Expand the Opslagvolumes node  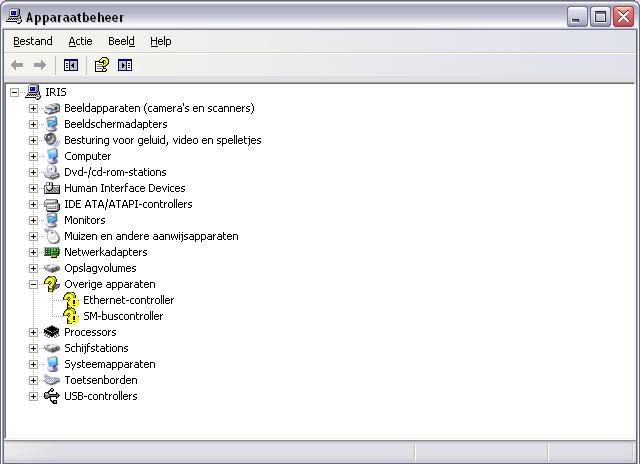click(33, 268)
